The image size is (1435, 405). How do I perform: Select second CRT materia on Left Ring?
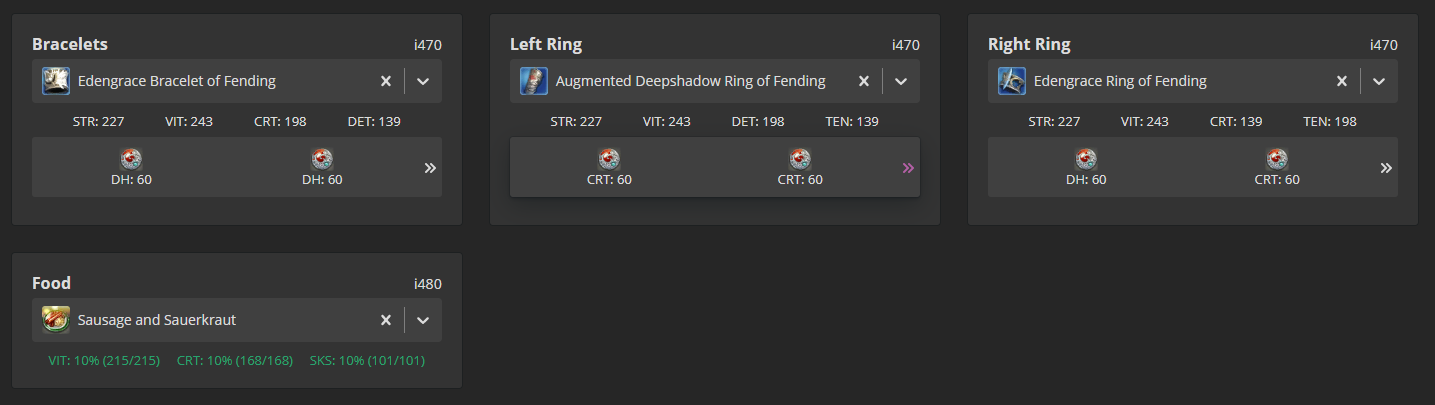click(x=799, y=159)
